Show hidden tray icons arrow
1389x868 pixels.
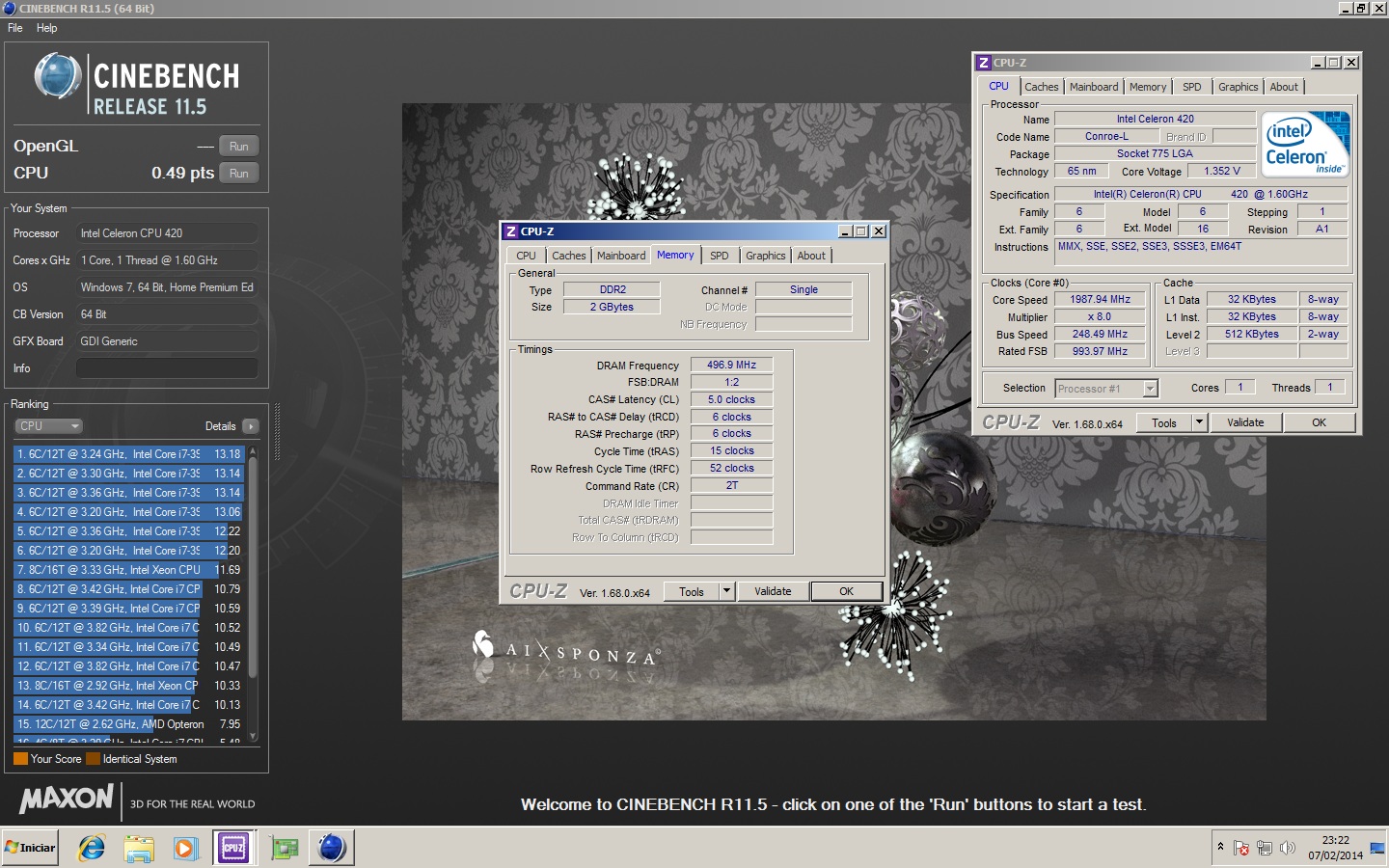point(1220,847)
